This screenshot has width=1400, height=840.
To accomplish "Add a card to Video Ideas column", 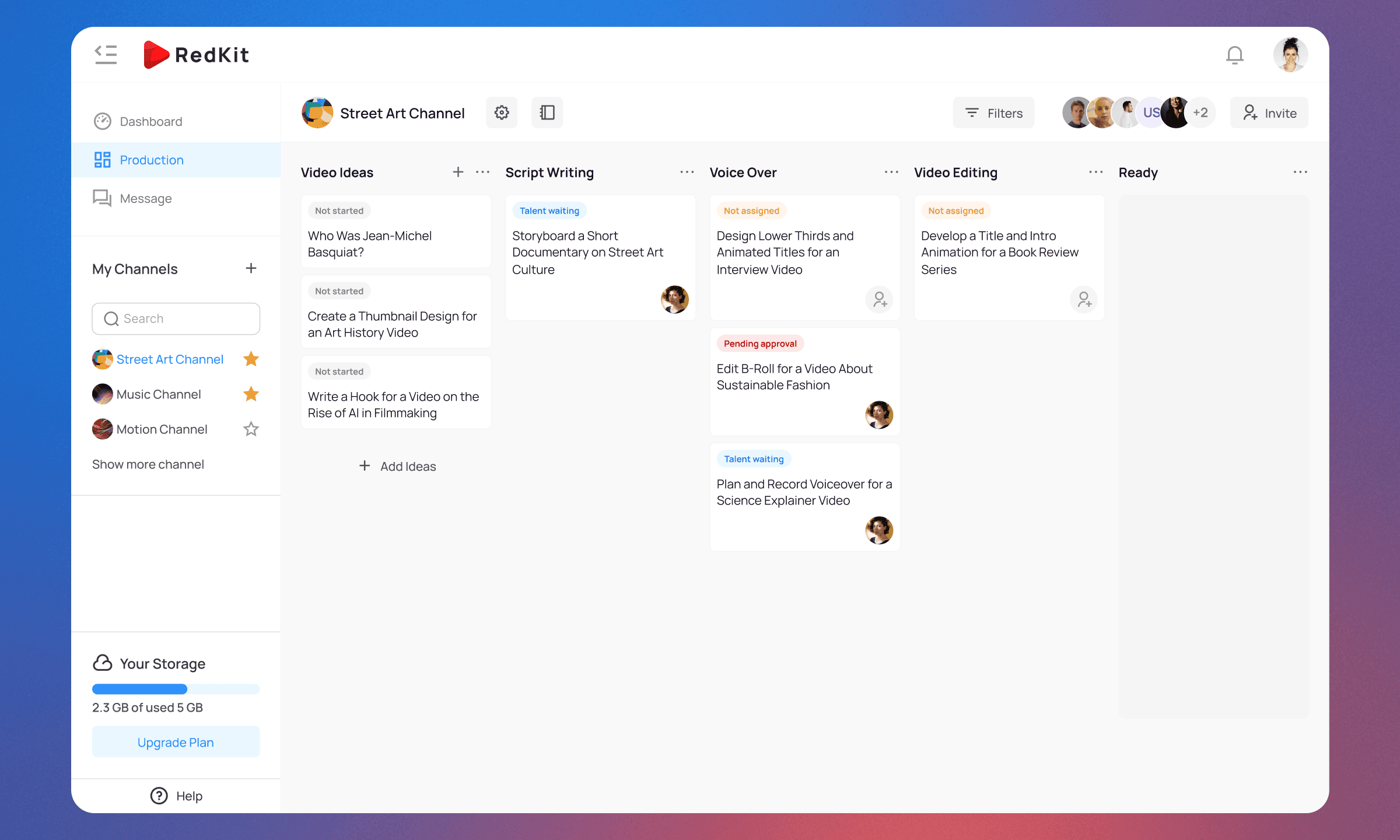I will [x=458, y=172].
